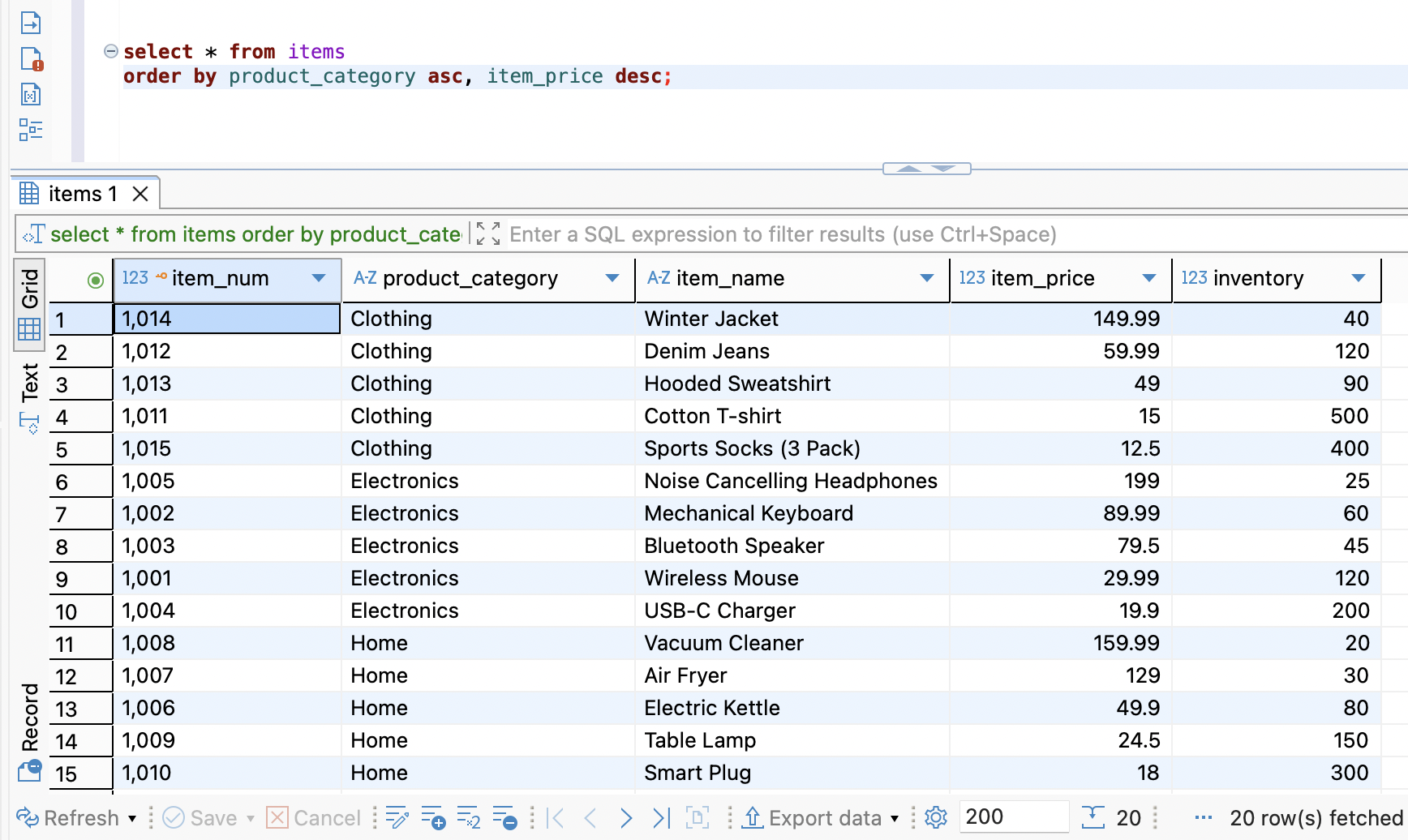Go to the first row

click(x=556, y=818)
